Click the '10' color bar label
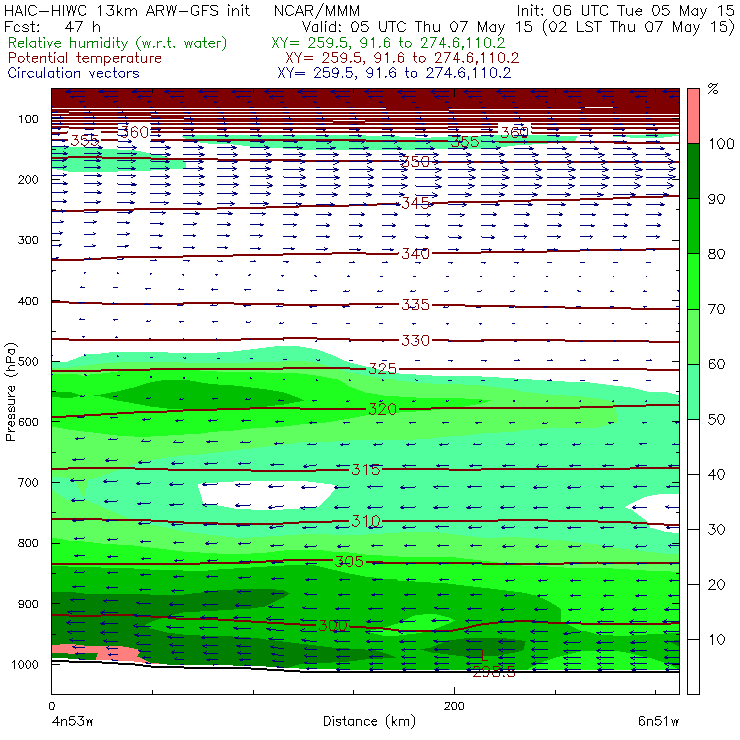The width and height of the screenshot is (740, 740). (x=716, y=640)
